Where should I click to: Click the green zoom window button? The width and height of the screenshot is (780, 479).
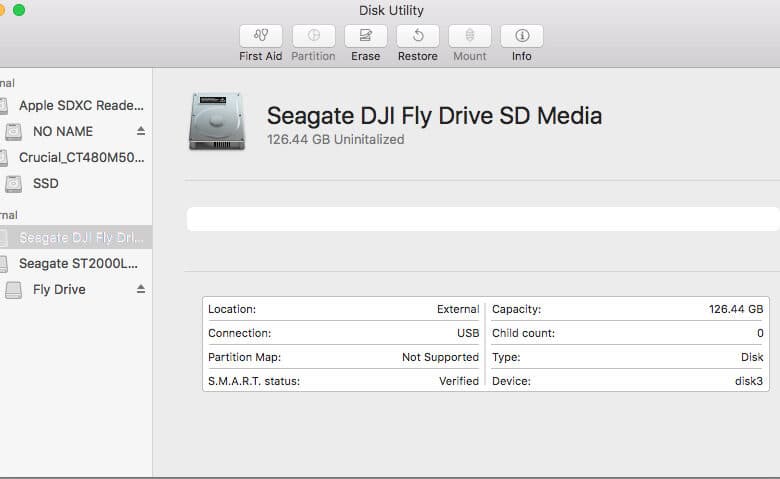(19, 10)
